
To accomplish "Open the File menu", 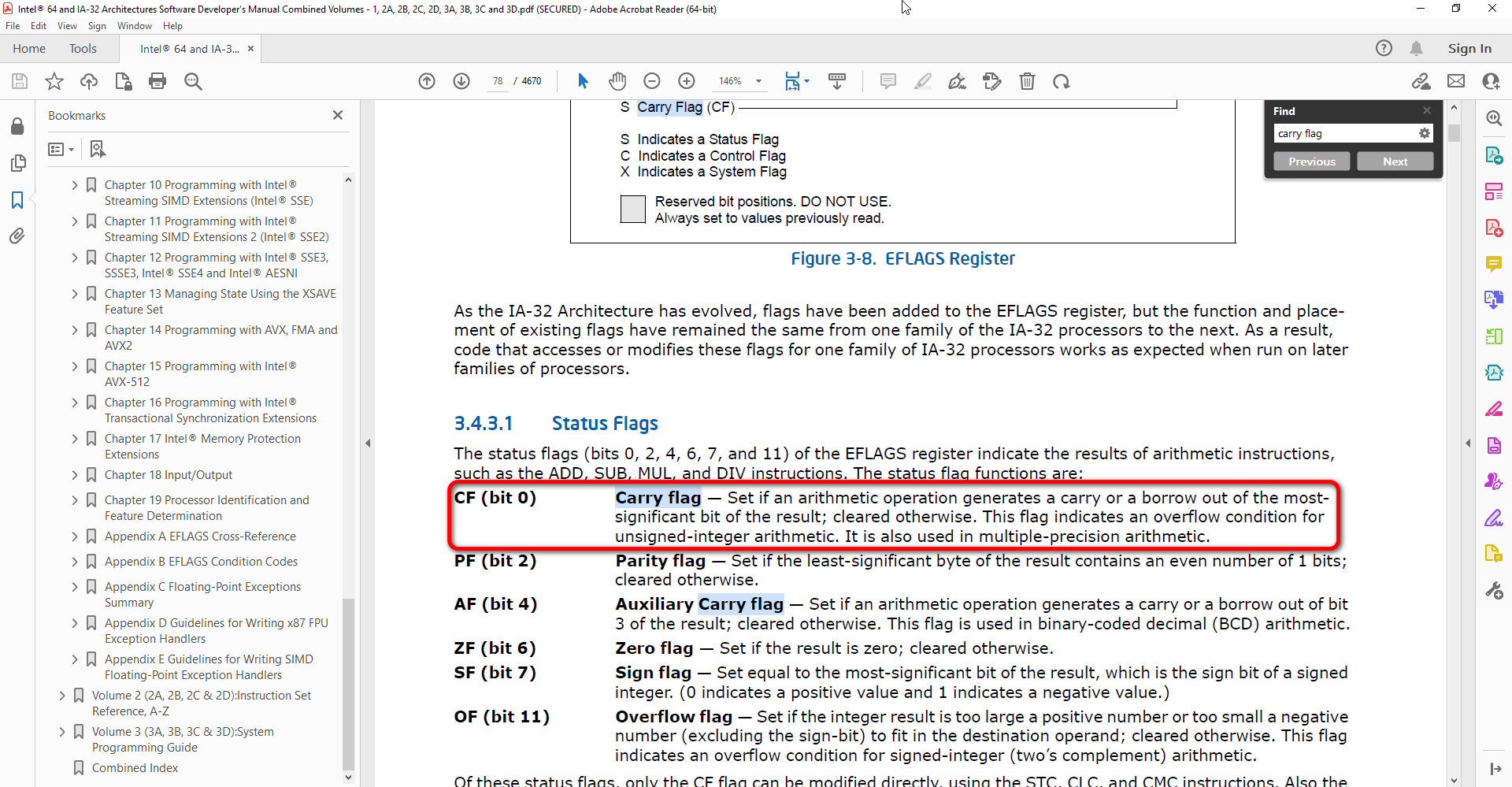I will (13, 26).
